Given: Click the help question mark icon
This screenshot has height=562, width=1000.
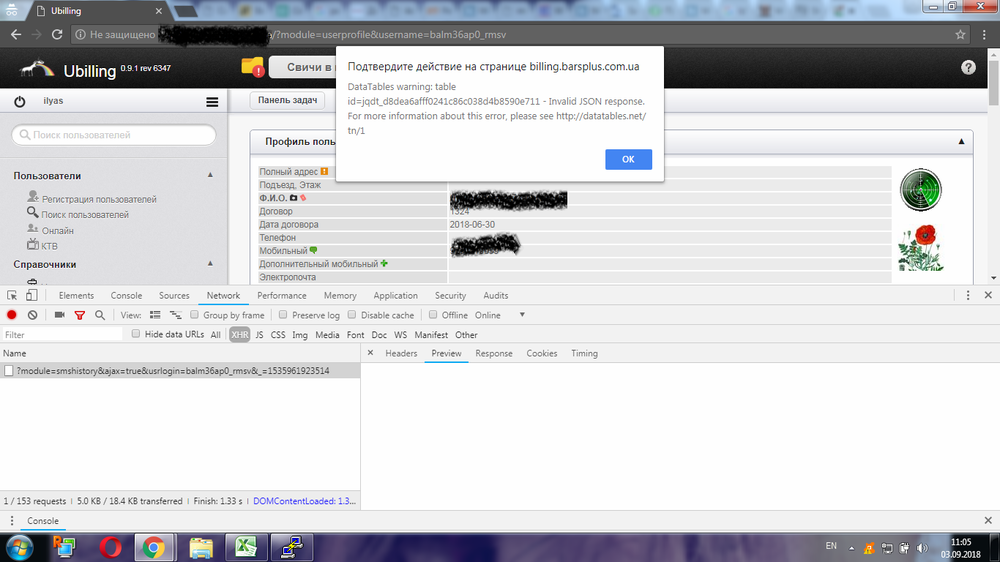Looking at the screenshot, I should tap(968, 68).
